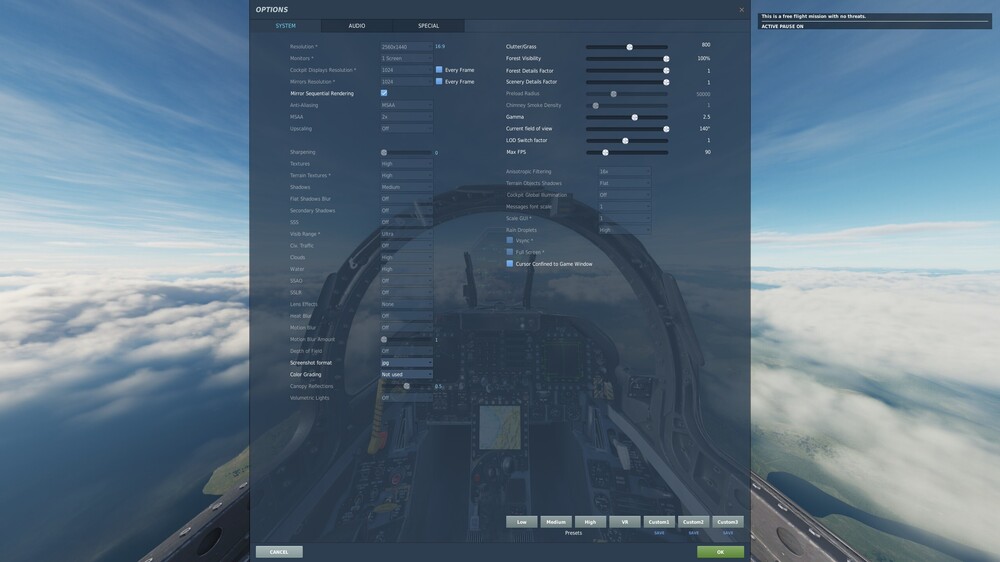Toggle Cursor Confined to Game Window

pos(510,263)
